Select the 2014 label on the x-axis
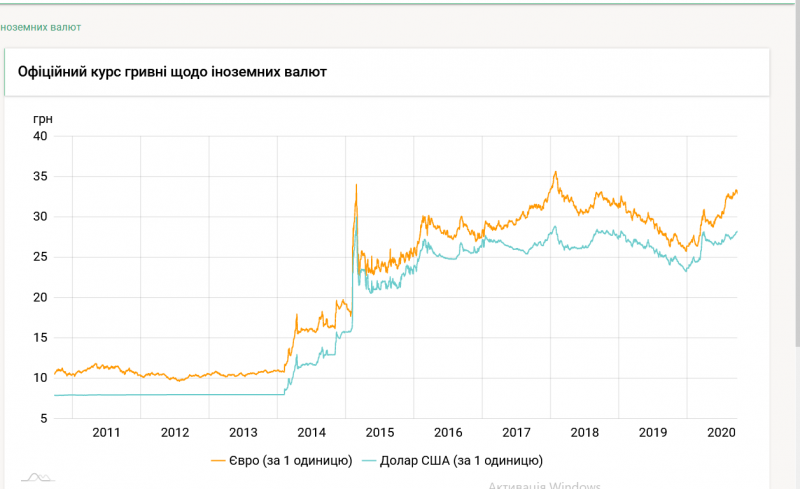The height and width of the screenshot is (489, 800). tap(312, 432)
